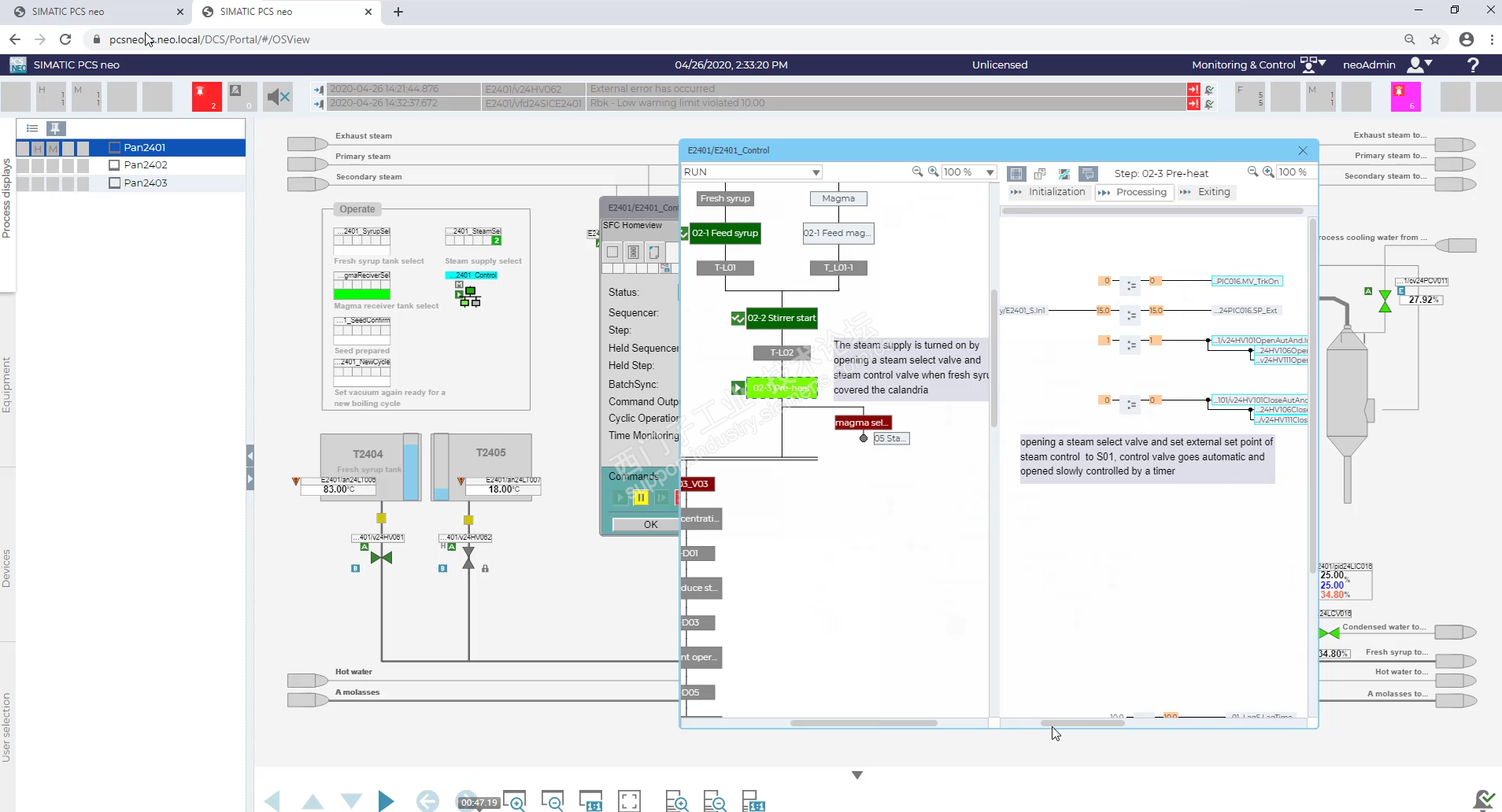Zoom in on the SFC sequence pane
The image size is (1502, 812).
933,172
